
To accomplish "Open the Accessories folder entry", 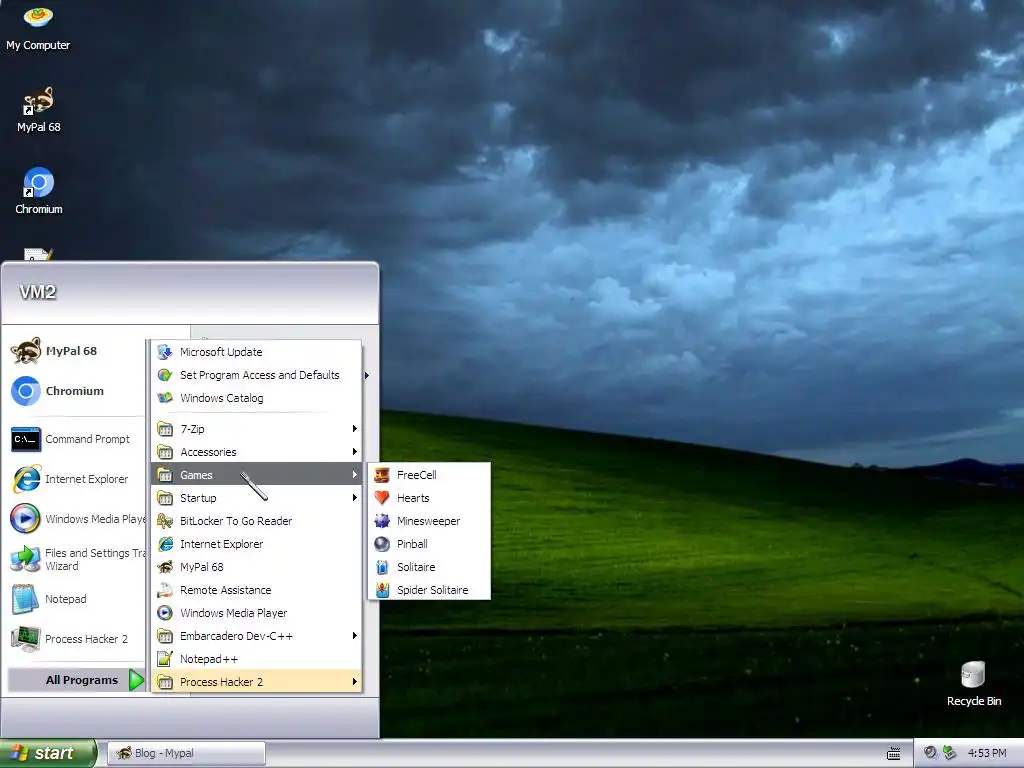I will [257, 452].
